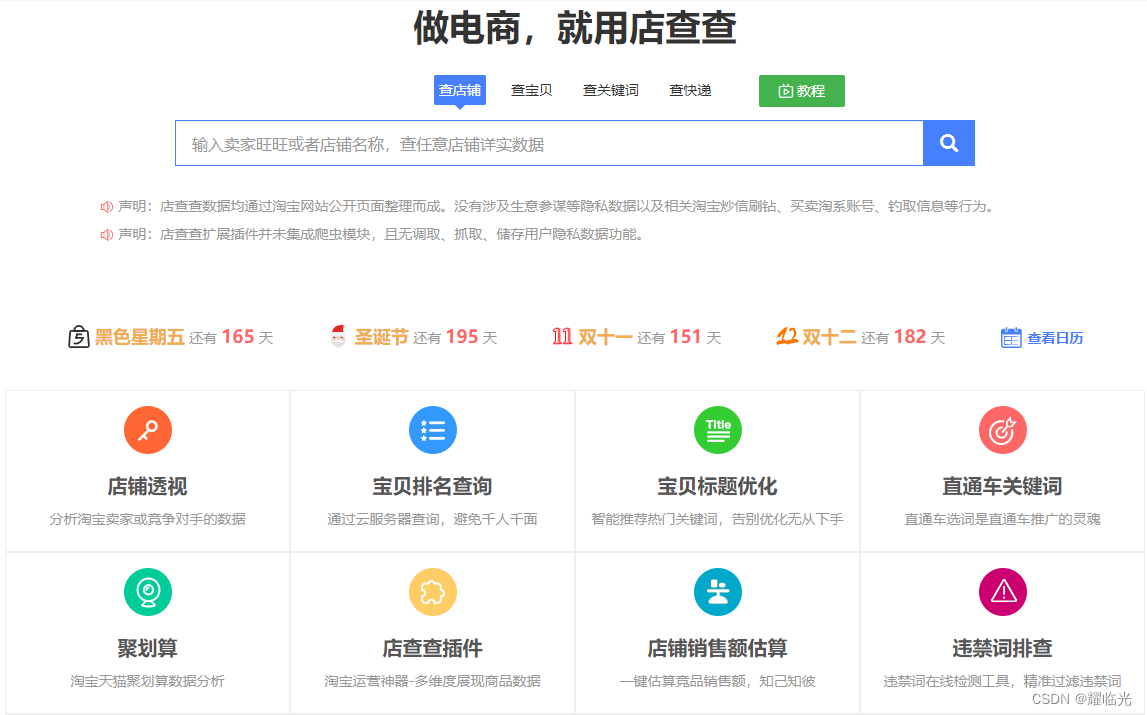Click the 151 days count for 双十一
The image size is (1147, 715).
click(685, 337)
